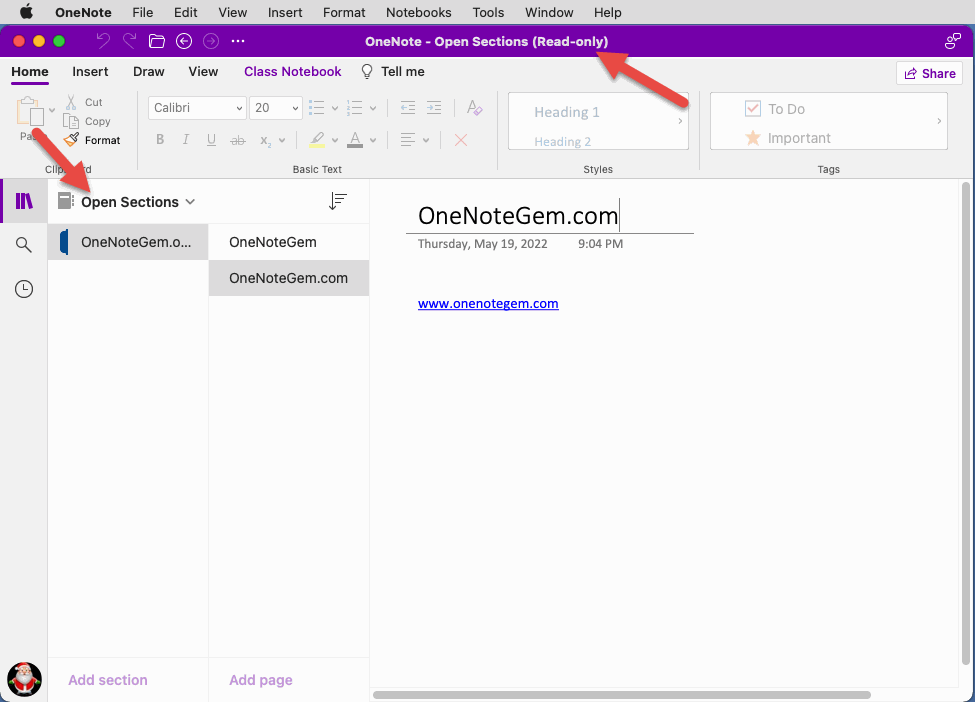Open the Apple menu
975x702 pixels.
[26, 12]
